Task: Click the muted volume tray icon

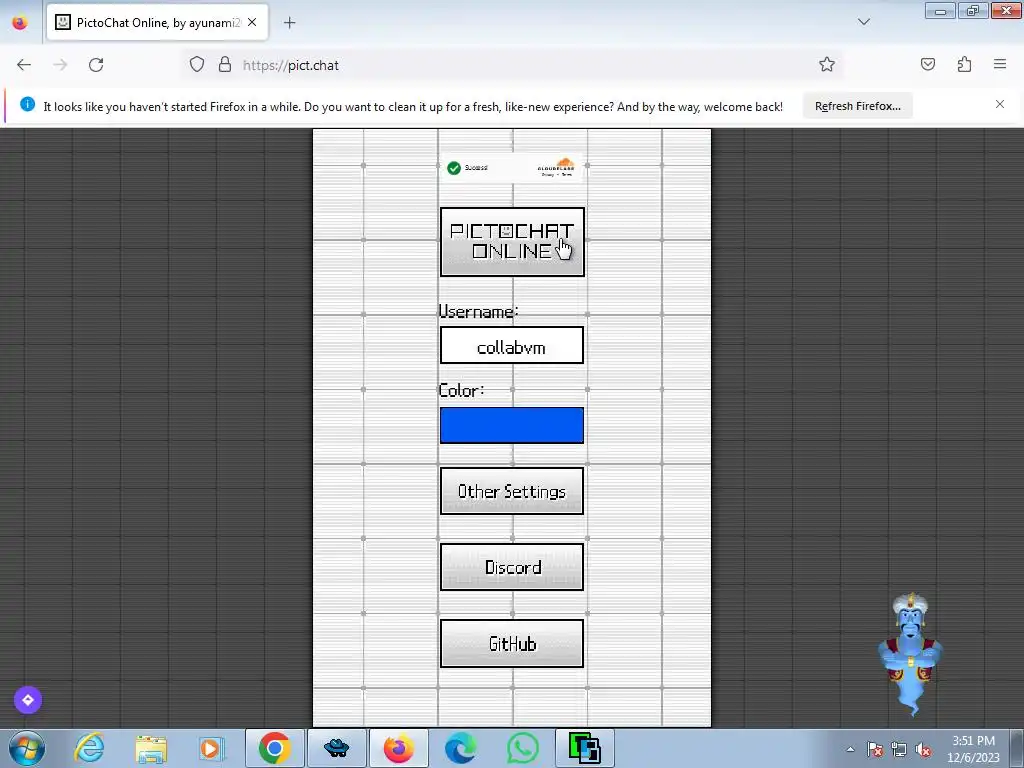Action: coord(923,749)
